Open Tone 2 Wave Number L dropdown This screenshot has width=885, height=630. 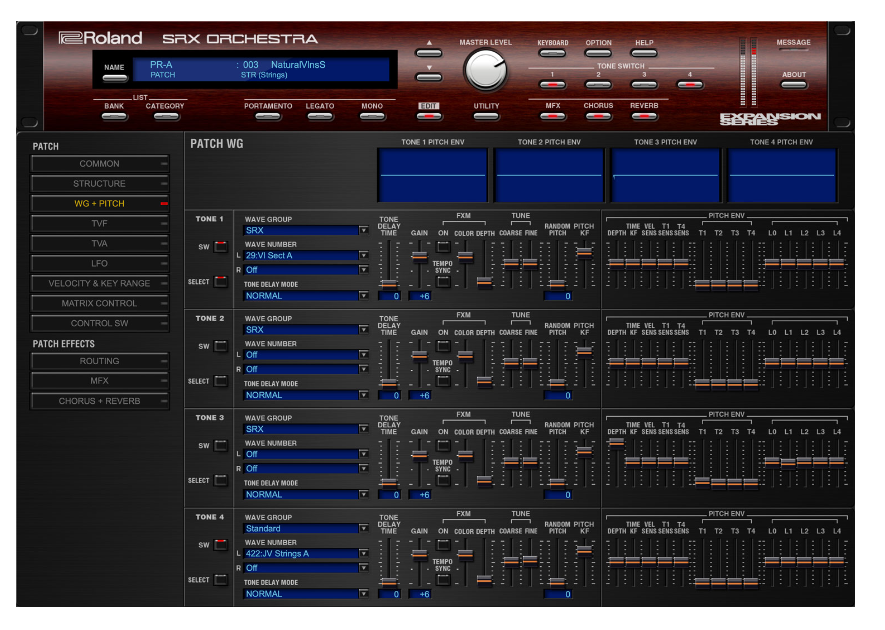point(306,355)
